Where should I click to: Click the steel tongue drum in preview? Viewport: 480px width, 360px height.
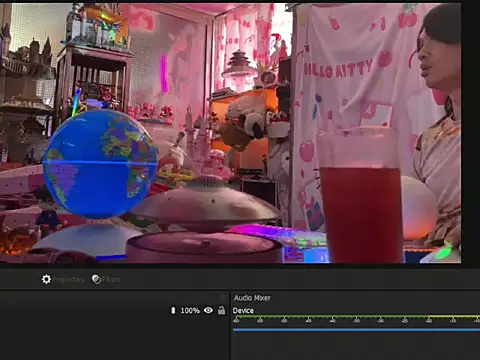[x=206, y=204]
